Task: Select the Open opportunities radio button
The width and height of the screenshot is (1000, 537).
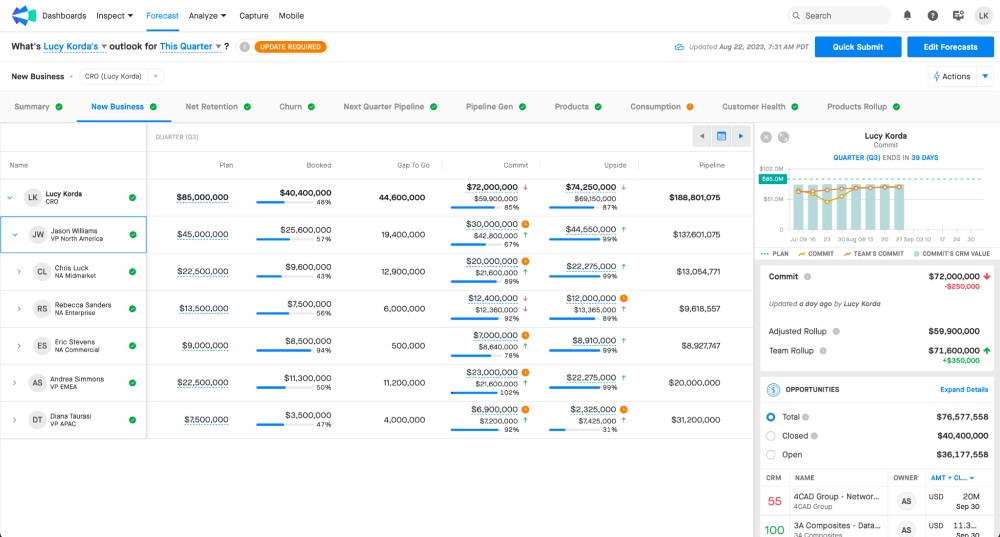Action: (770, 455)
